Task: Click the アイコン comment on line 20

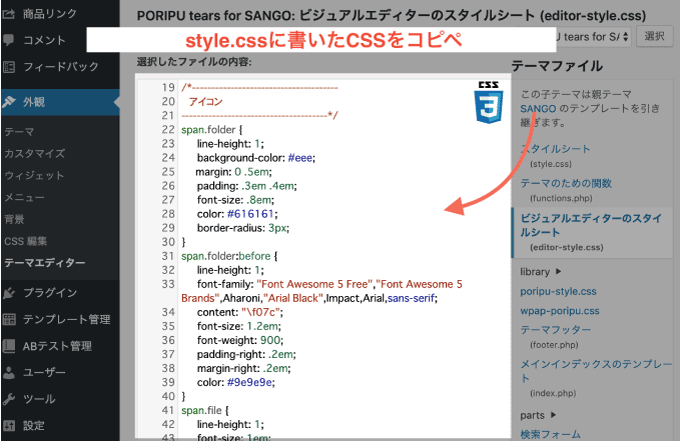Action: point(206,101)
